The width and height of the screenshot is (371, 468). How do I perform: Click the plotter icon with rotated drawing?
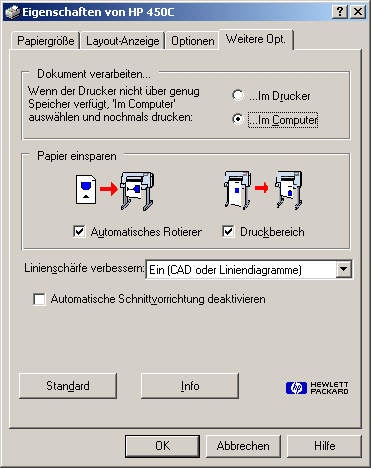point(137,191)
